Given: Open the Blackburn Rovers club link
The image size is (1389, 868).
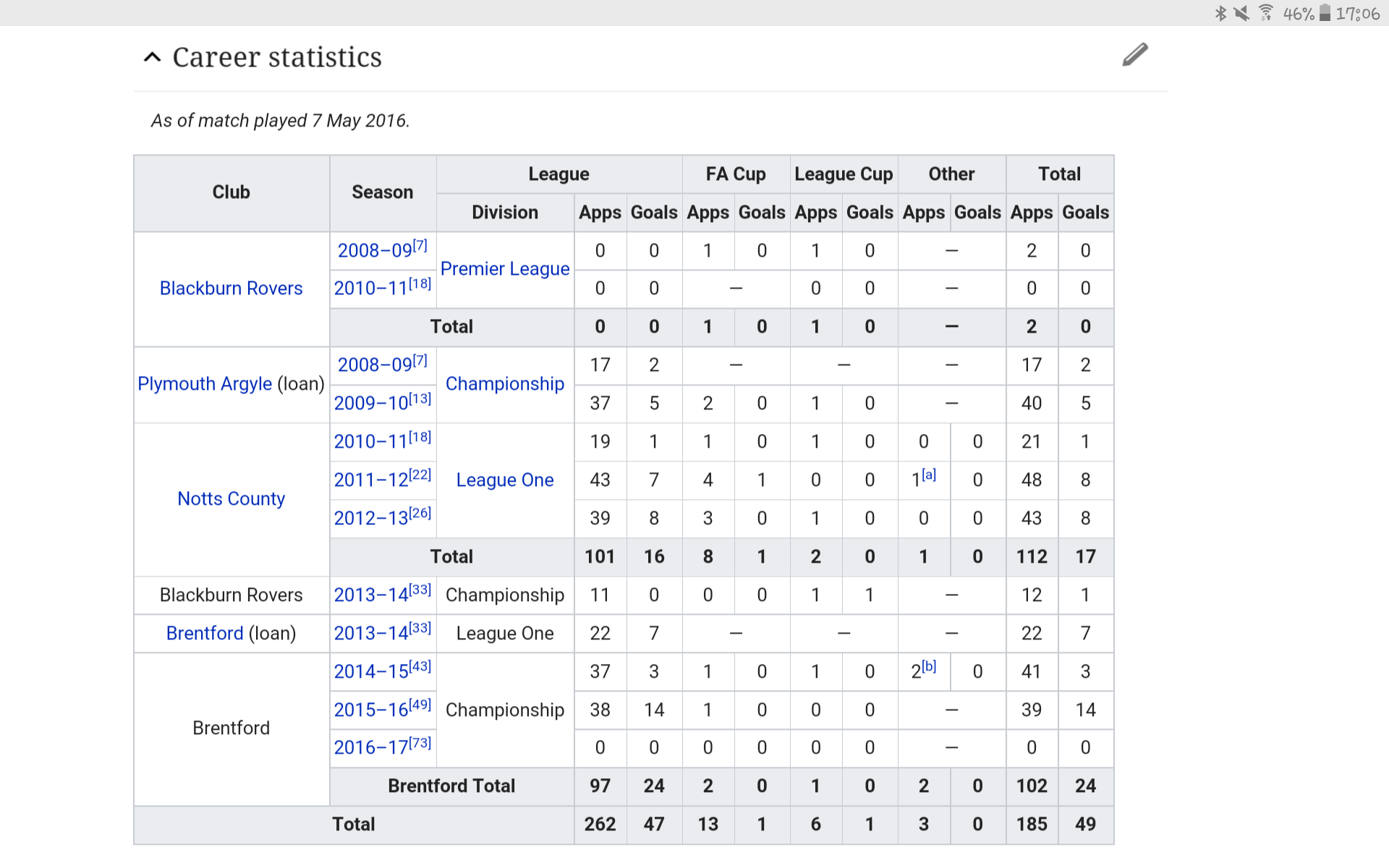Looking at the screenshot, I should (x=231, y=288).
